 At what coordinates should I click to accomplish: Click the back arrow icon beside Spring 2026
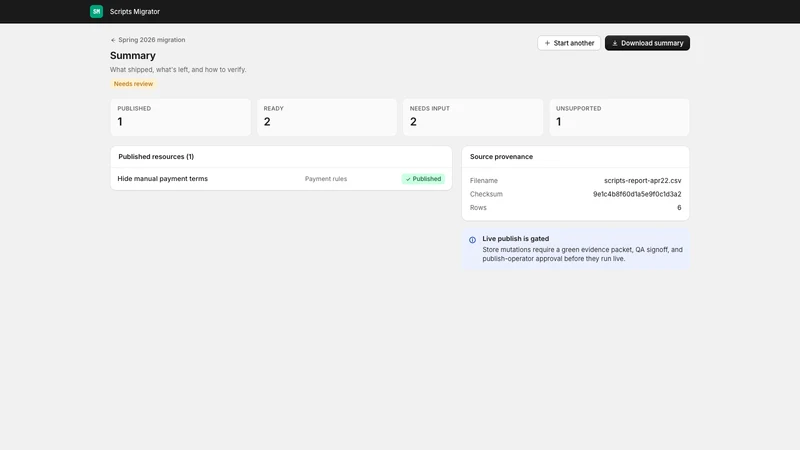click(x=113, y=40)
